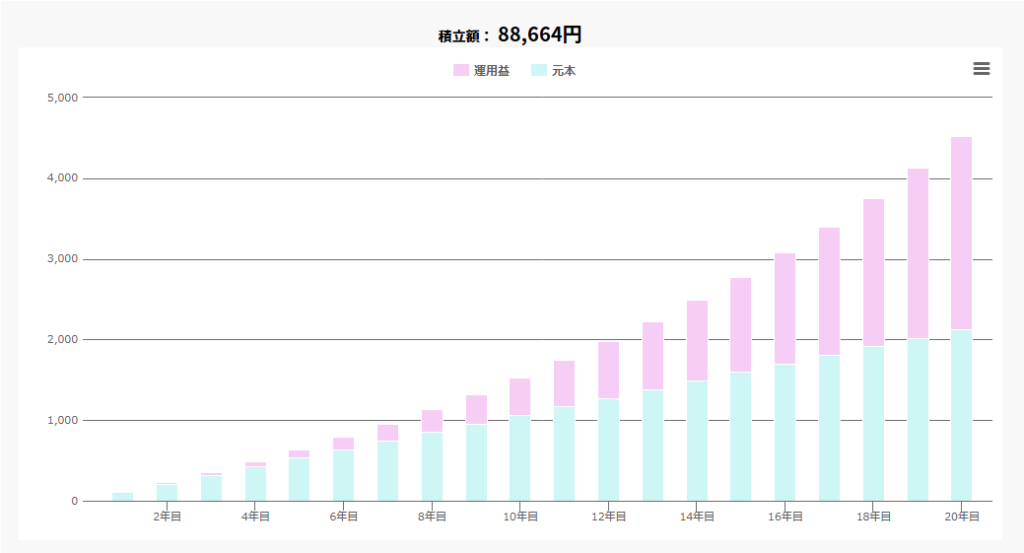Click the pink bar segment at 14年目

pos(697,340)
